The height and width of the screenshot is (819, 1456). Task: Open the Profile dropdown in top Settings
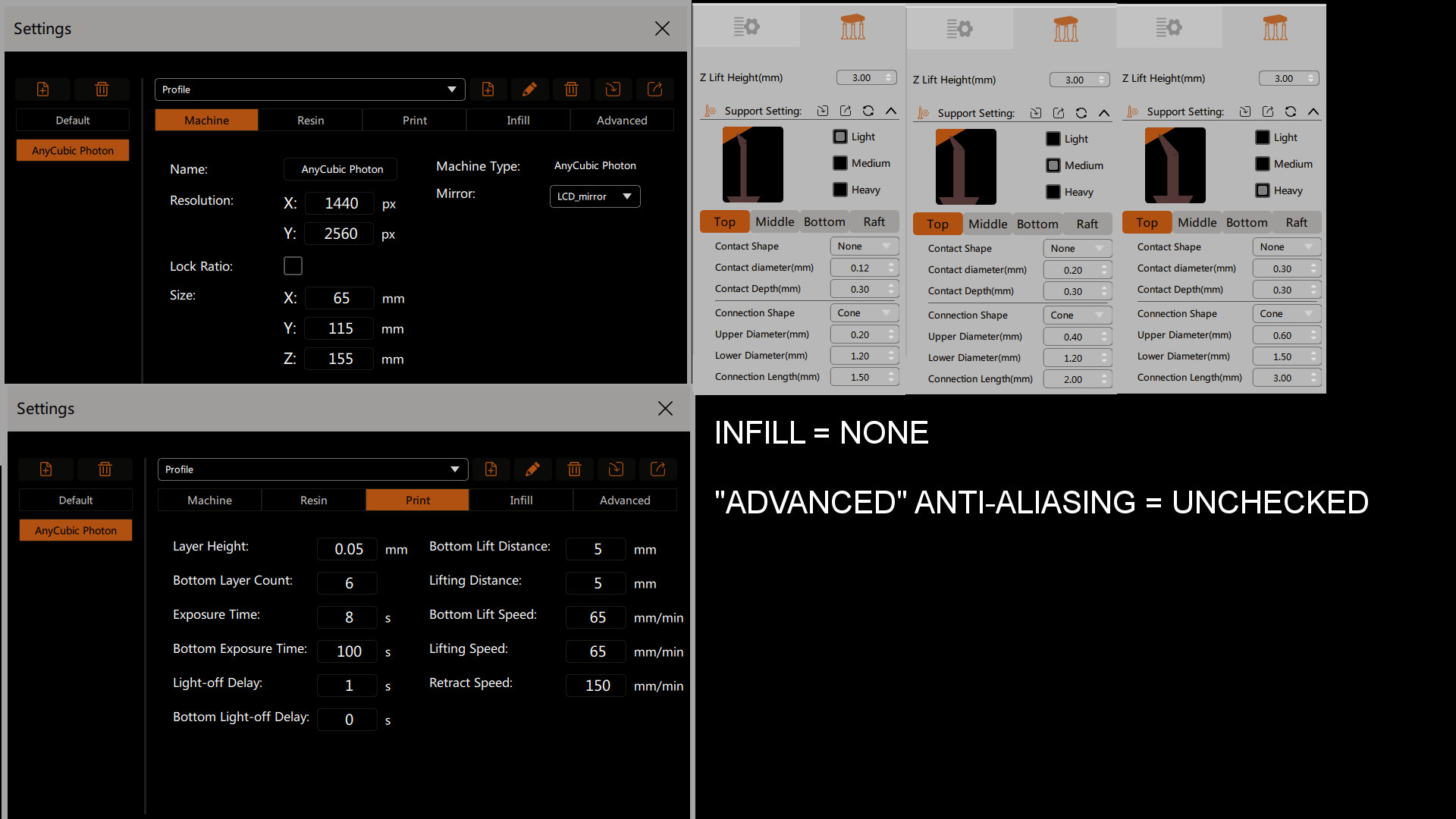tap(309, 89)
